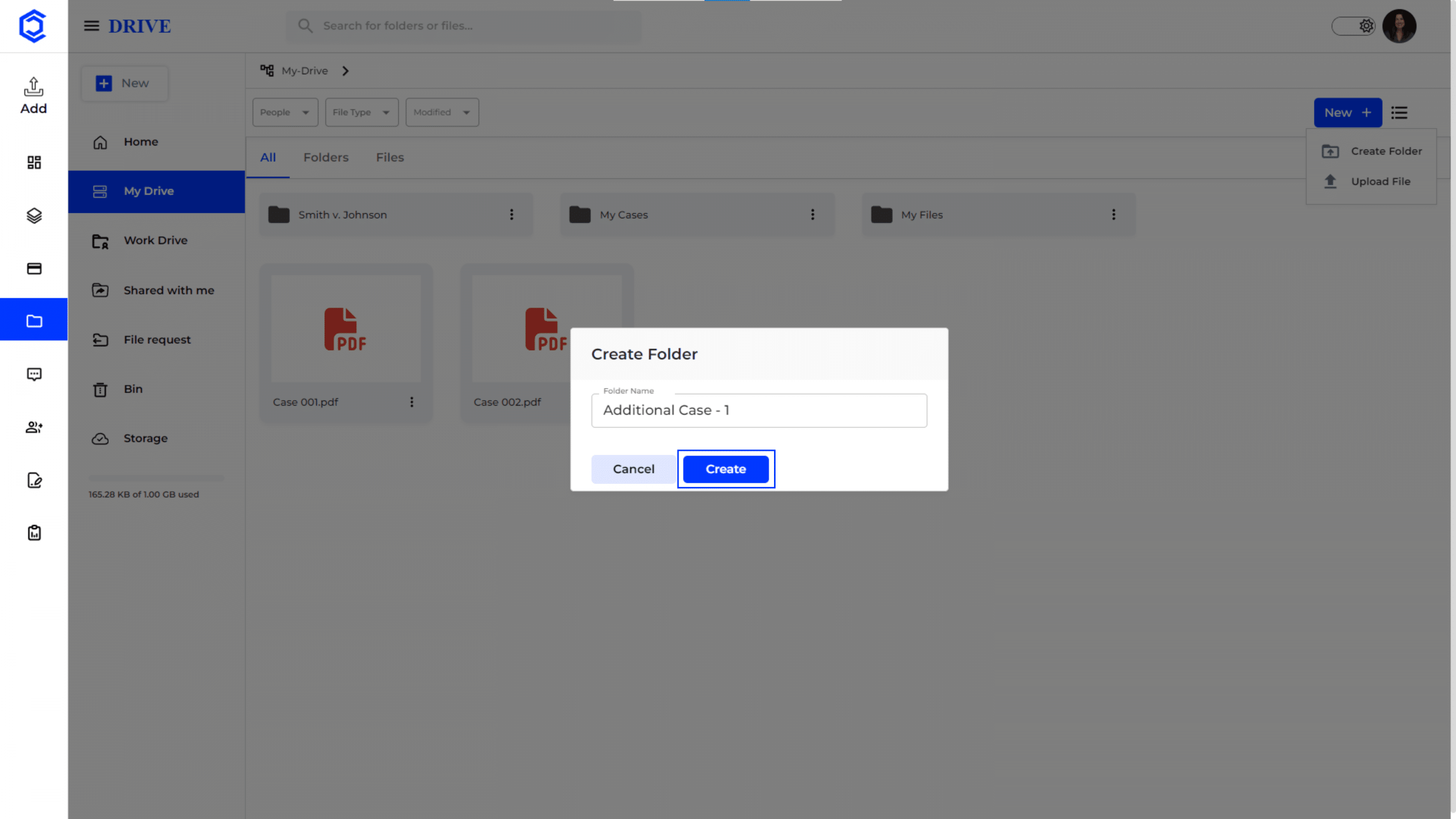Screen dimensions: 1456x819
Task: Click the Folder Name input field
Action: (x=759, y=411)
